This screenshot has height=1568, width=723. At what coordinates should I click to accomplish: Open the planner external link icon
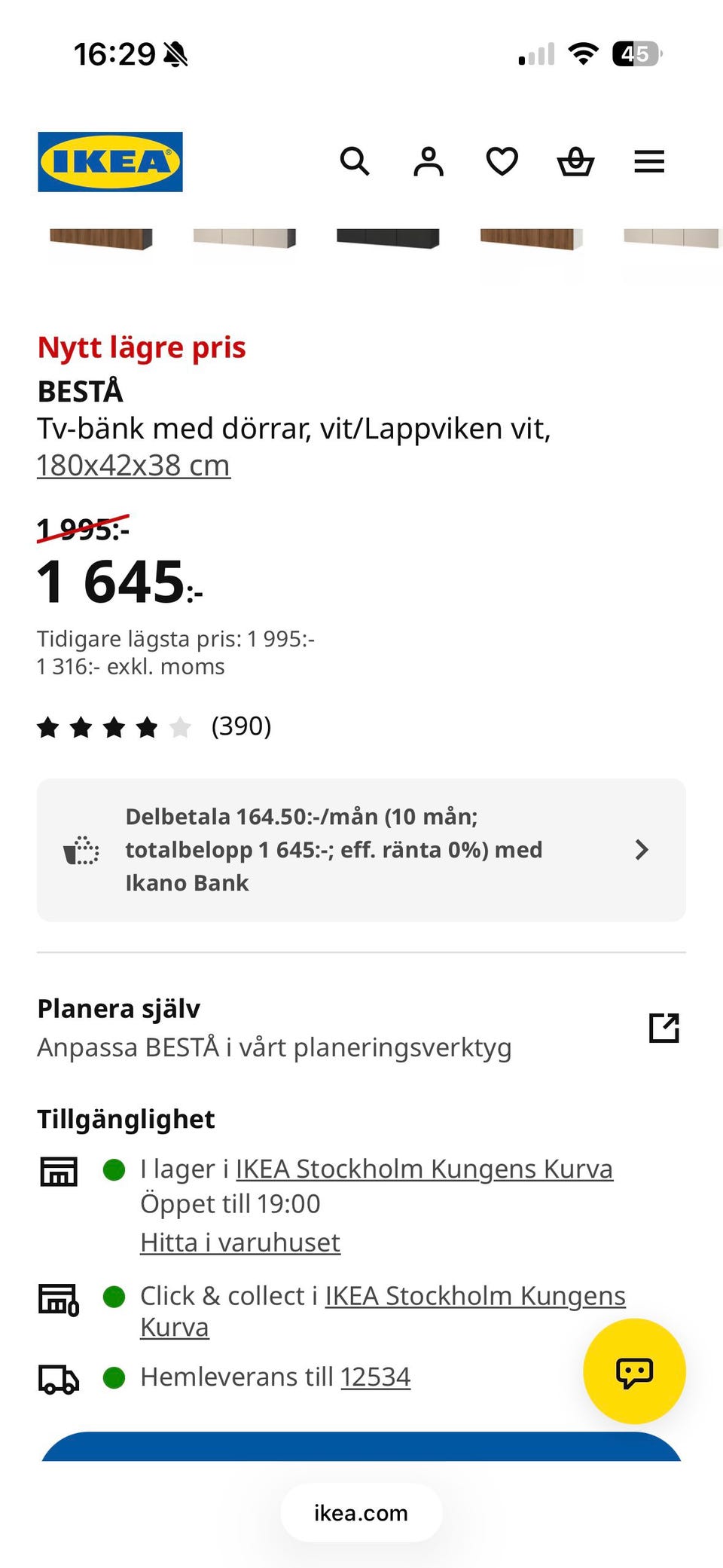pos(664,1027)
